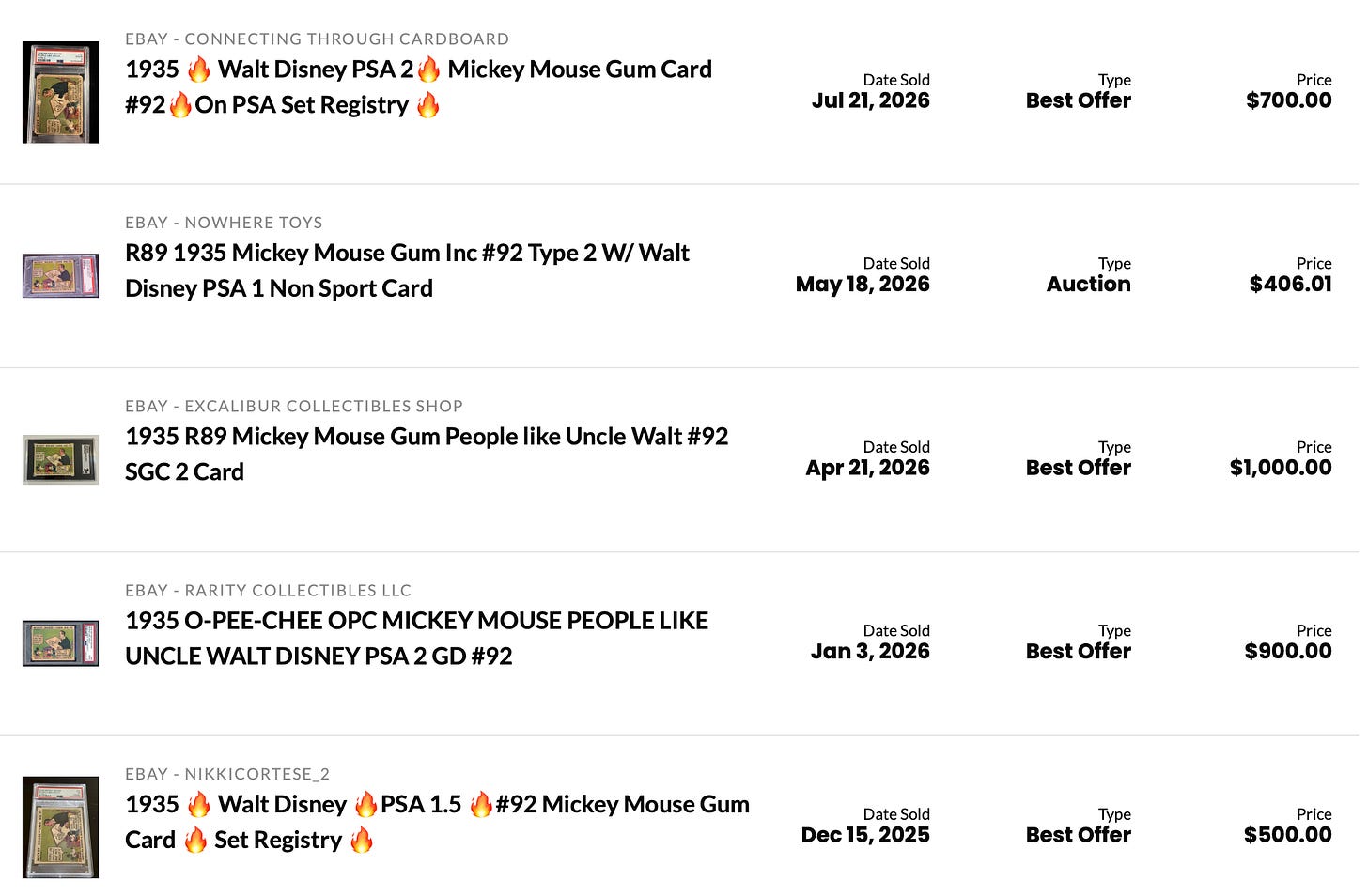1368x896 pixels.
Task: Open the SGC 2 card thumbnail image
Action: [60, 459]
